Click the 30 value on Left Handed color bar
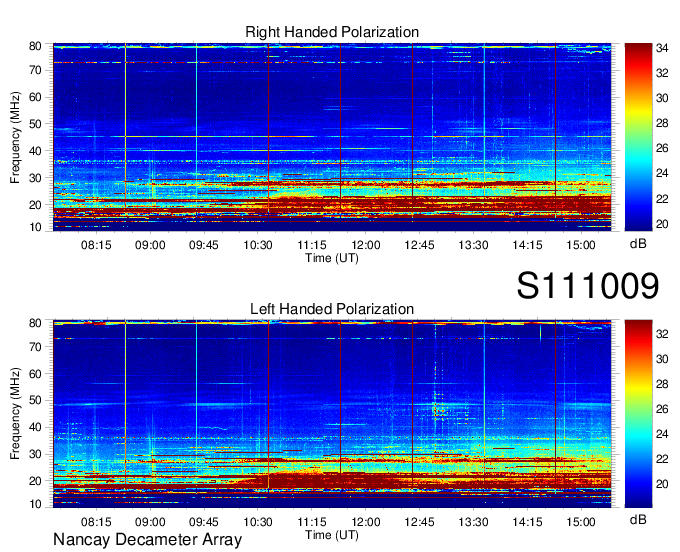 [662, 359]
